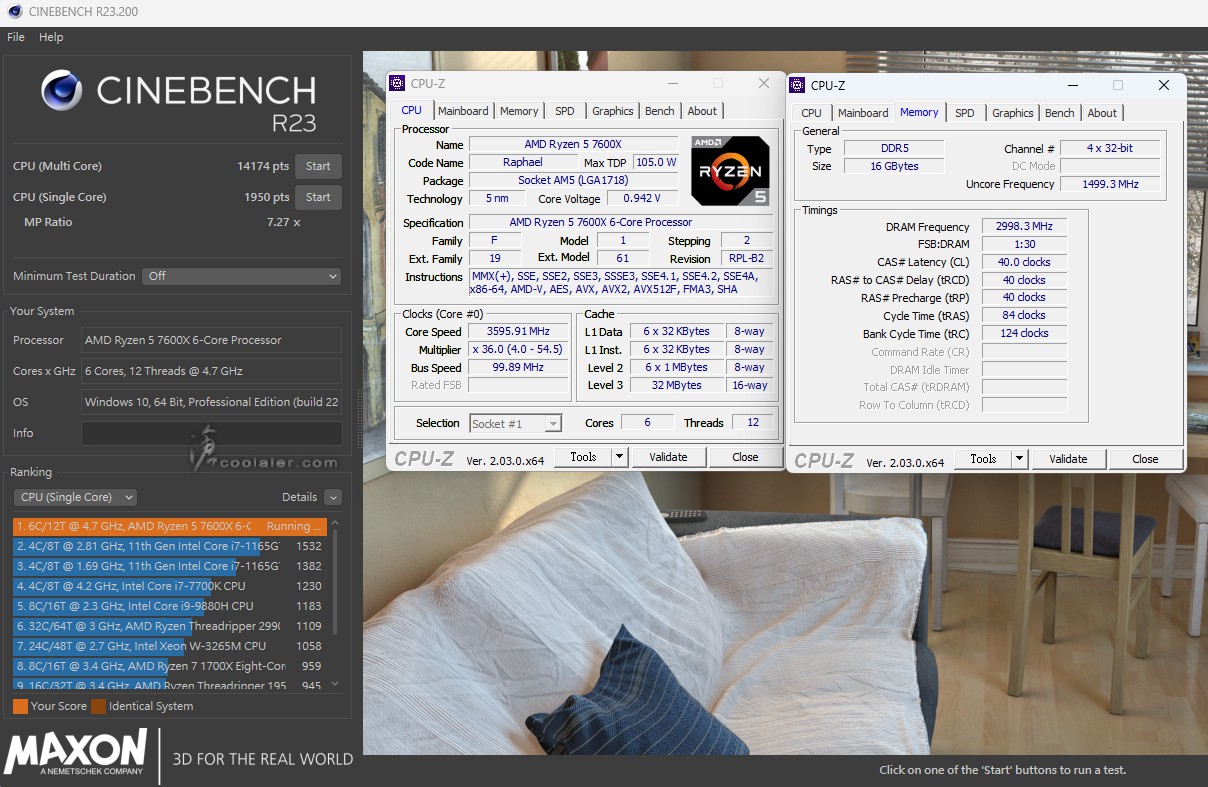
Task: Click the brown Identical System legend swatch
Action: pos(98,706)
